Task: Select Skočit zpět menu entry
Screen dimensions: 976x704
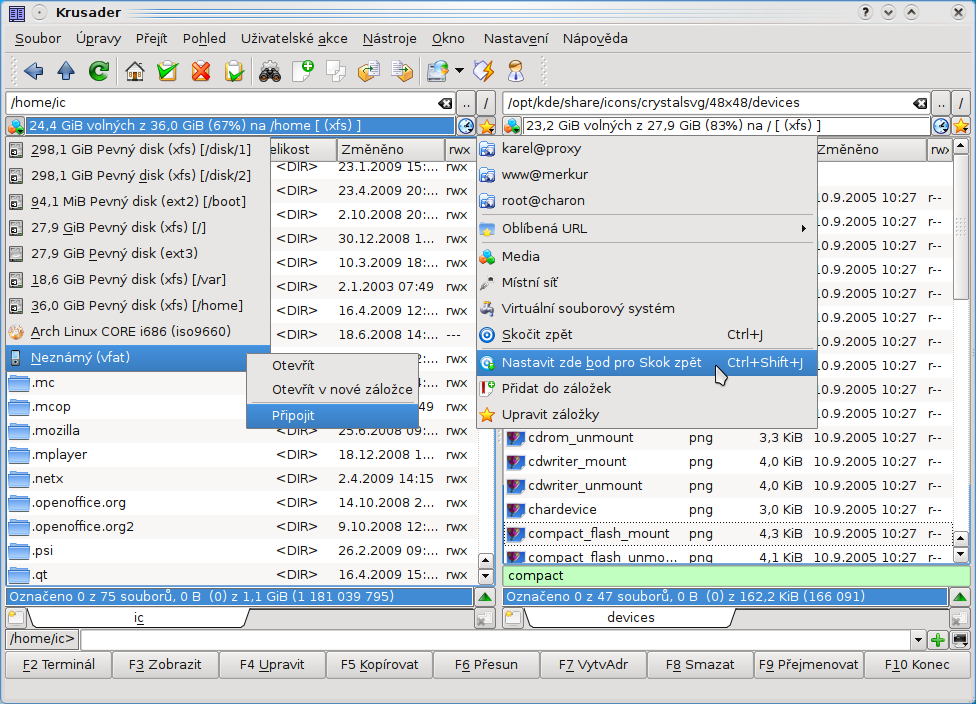Action: click(x=647, y=335)
